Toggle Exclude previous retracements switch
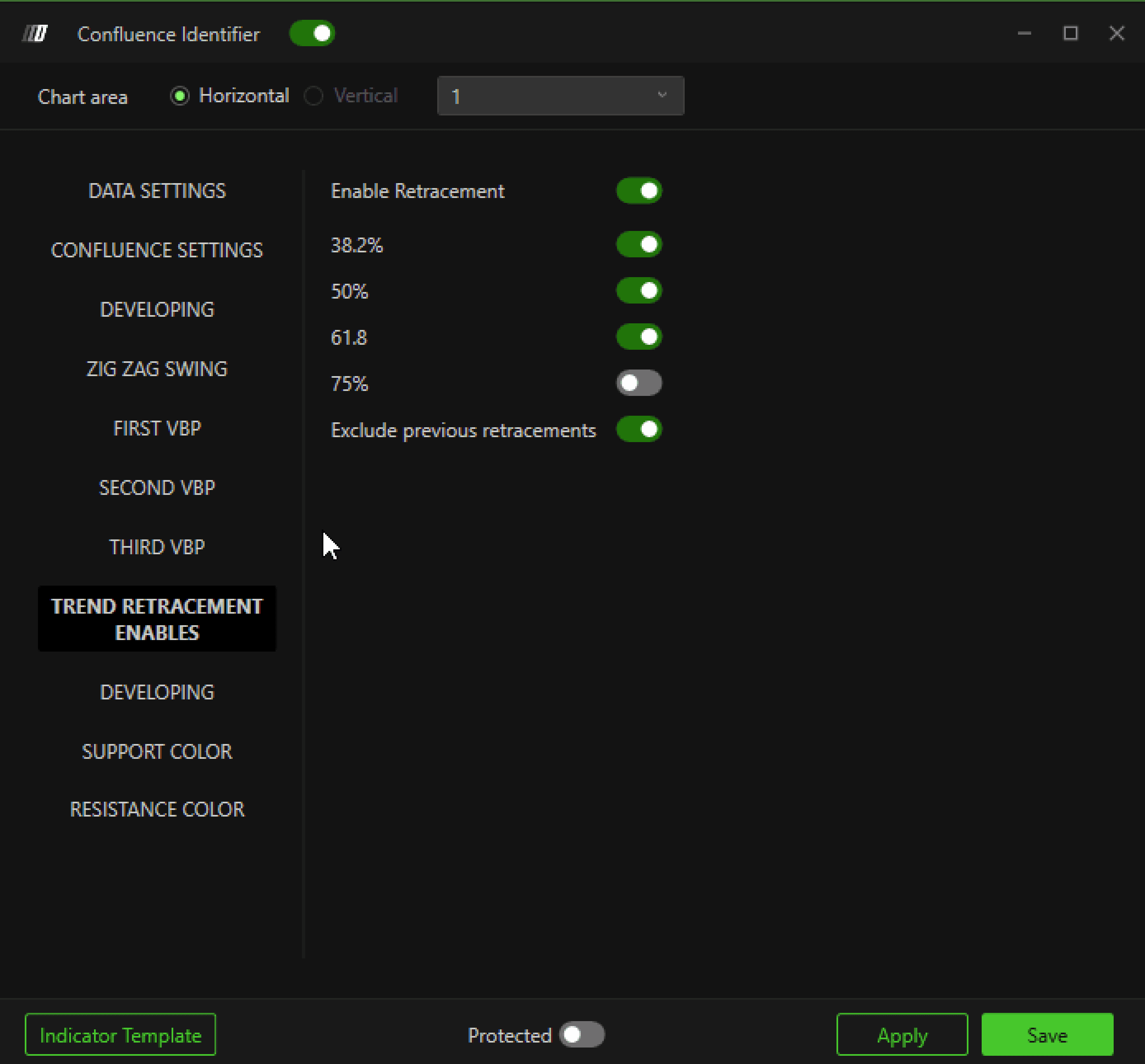 point(639,429)
